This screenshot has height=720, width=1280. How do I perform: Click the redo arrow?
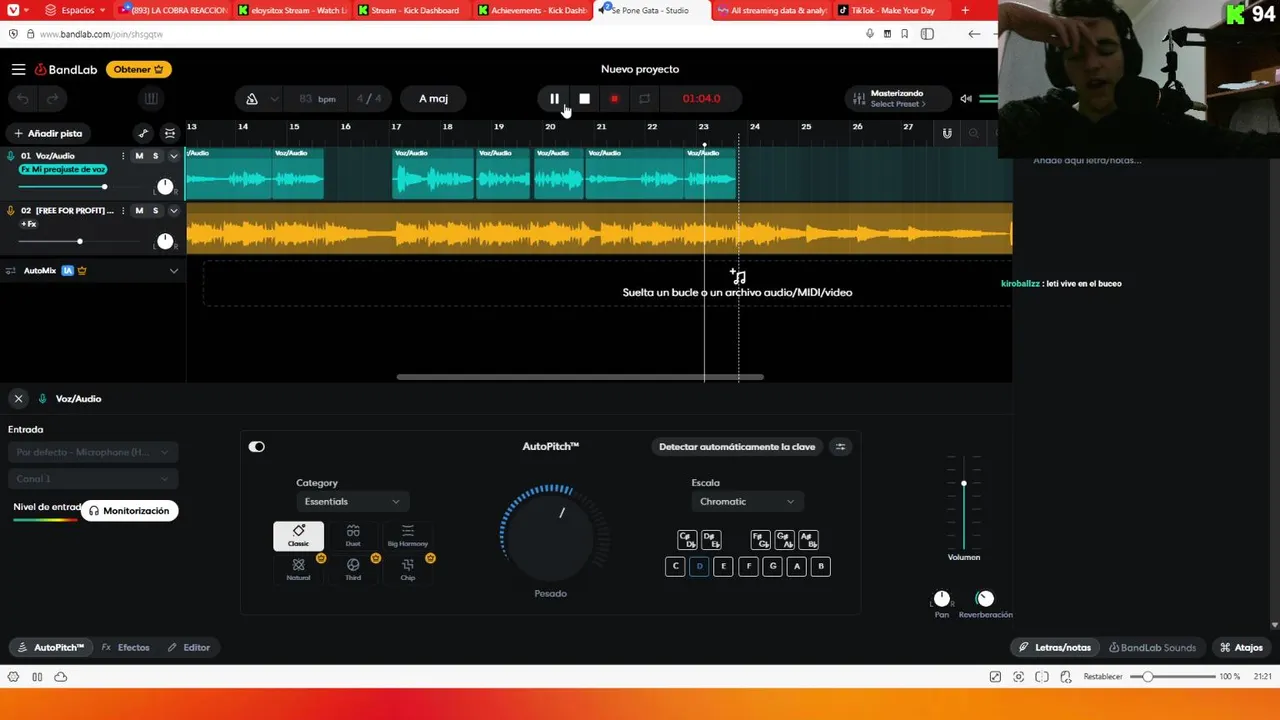tap(52, 98)
